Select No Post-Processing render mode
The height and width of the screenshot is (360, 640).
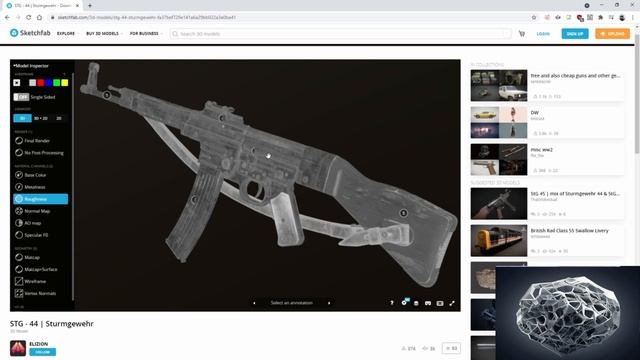coord(39,153)
